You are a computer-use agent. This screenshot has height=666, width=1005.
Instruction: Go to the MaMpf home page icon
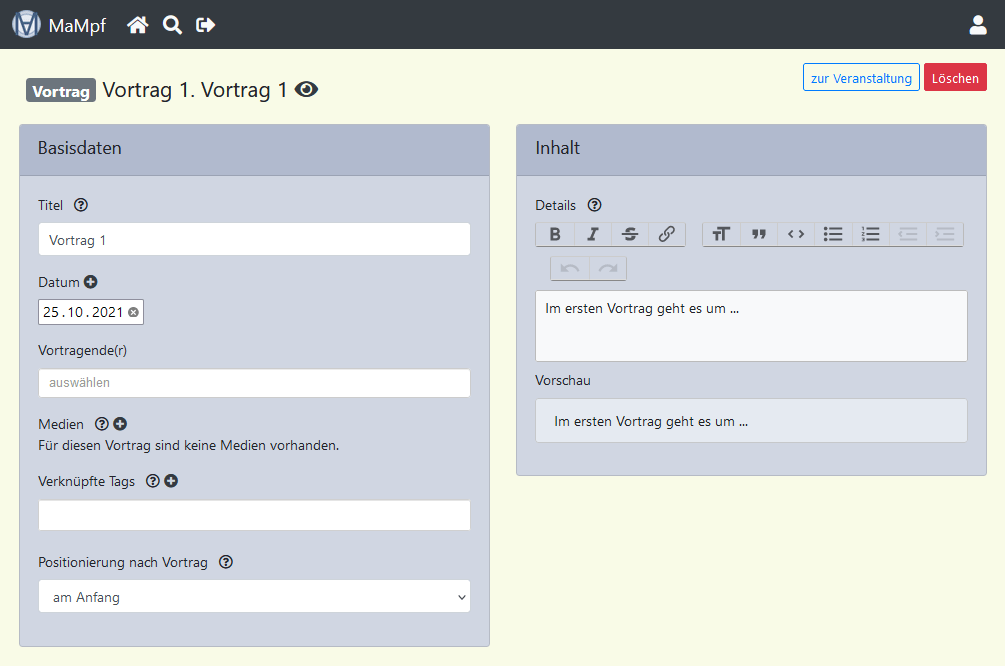click(x=138, y=25)
